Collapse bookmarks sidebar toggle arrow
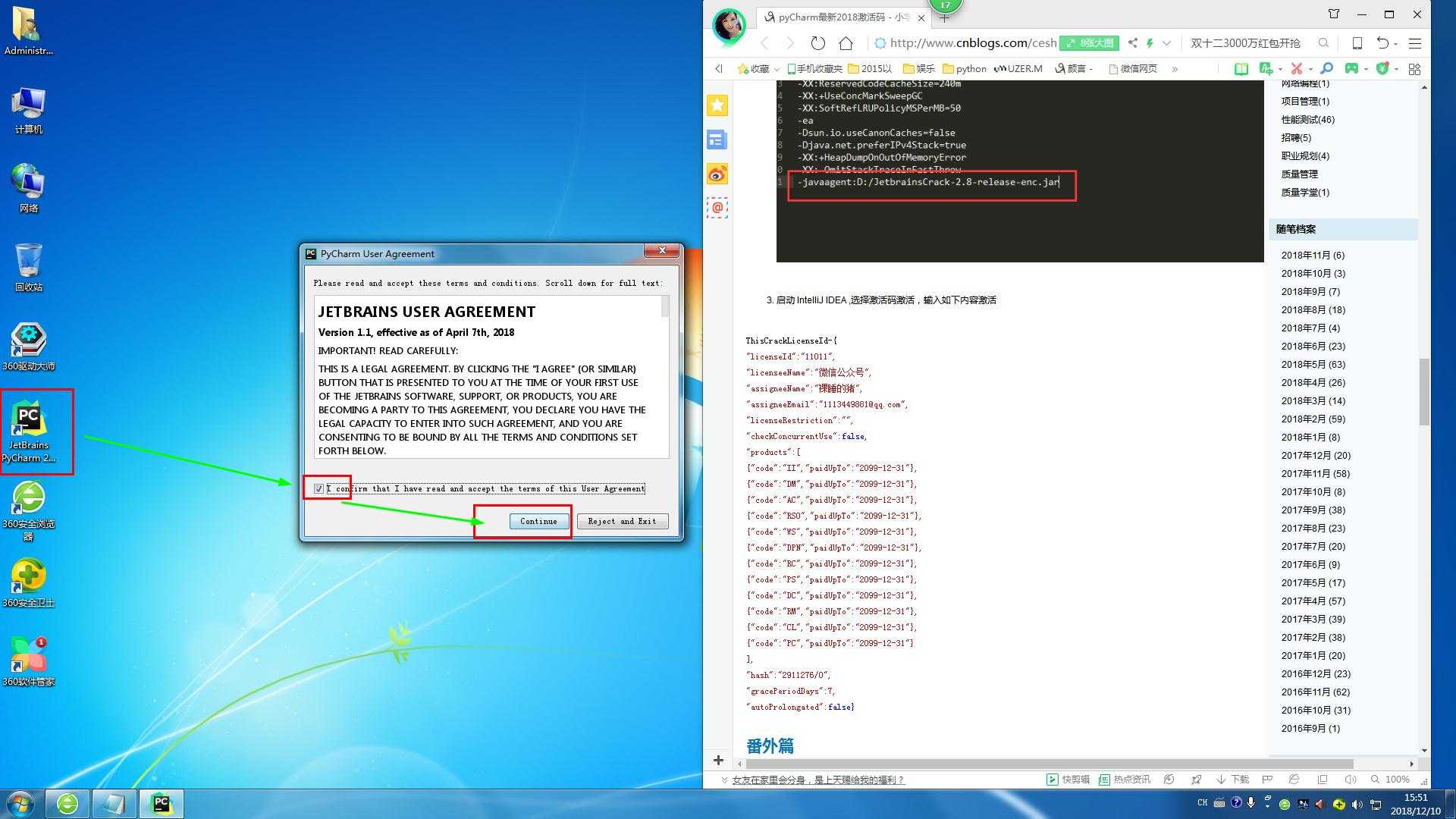 pos(718,68)
